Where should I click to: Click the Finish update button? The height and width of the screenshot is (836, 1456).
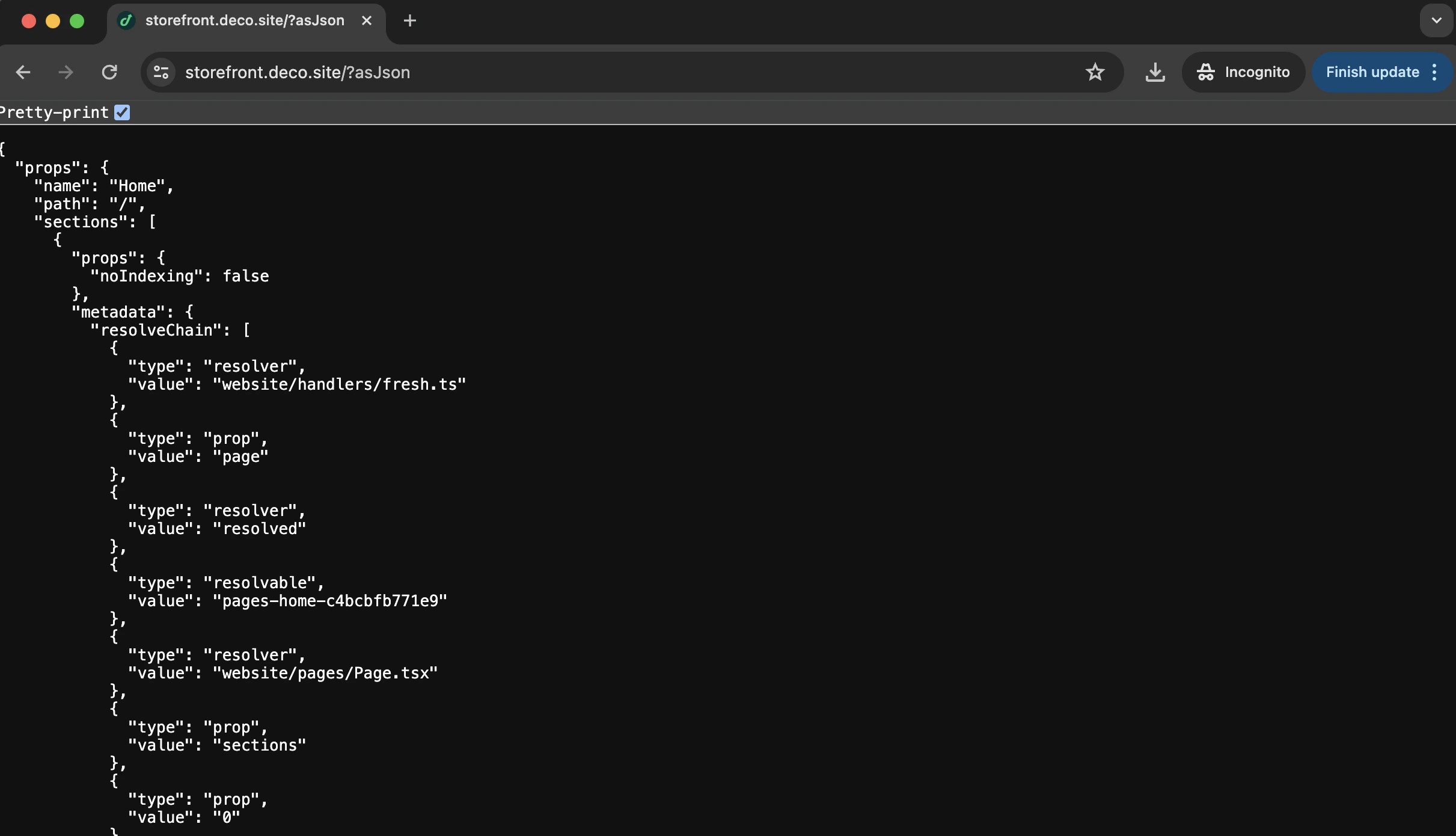point(1372,72)
